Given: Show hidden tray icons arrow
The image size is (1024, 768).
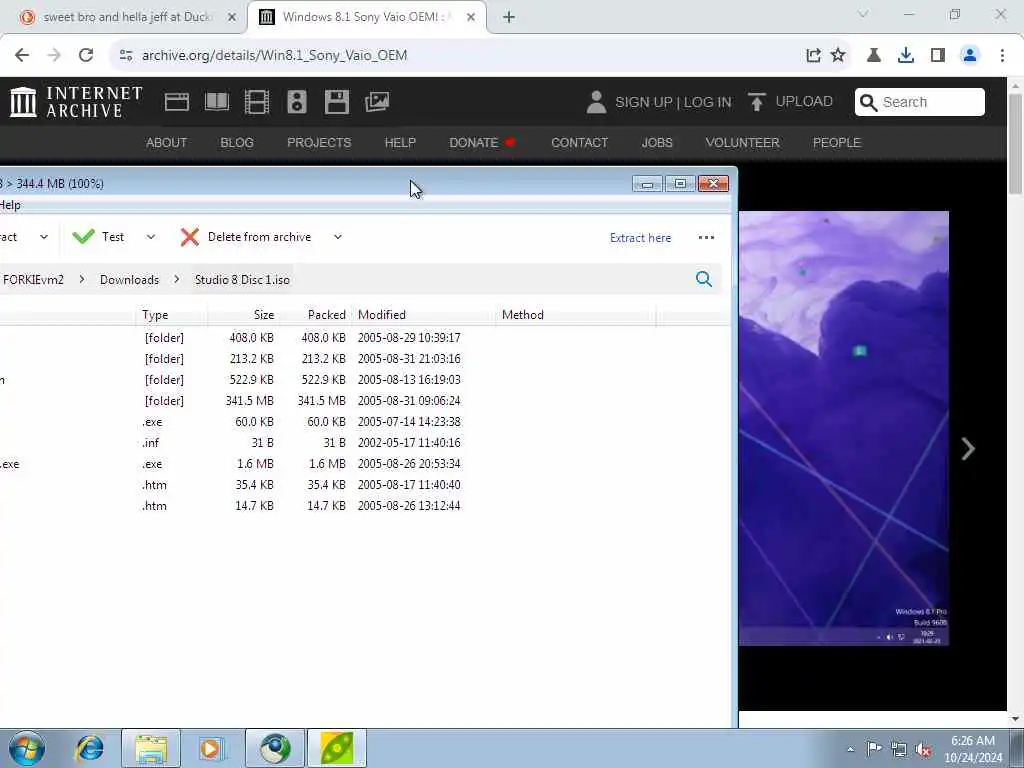Looking at the screenshot, I should [850, 750].
